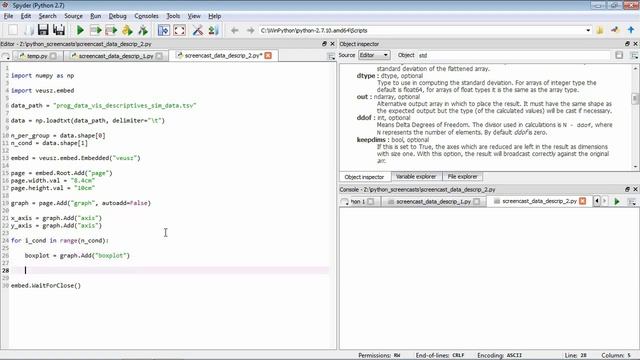Viewport: 640px width, 360px height.
Task: Open the Search menu
Action: (x=47, y=16)
